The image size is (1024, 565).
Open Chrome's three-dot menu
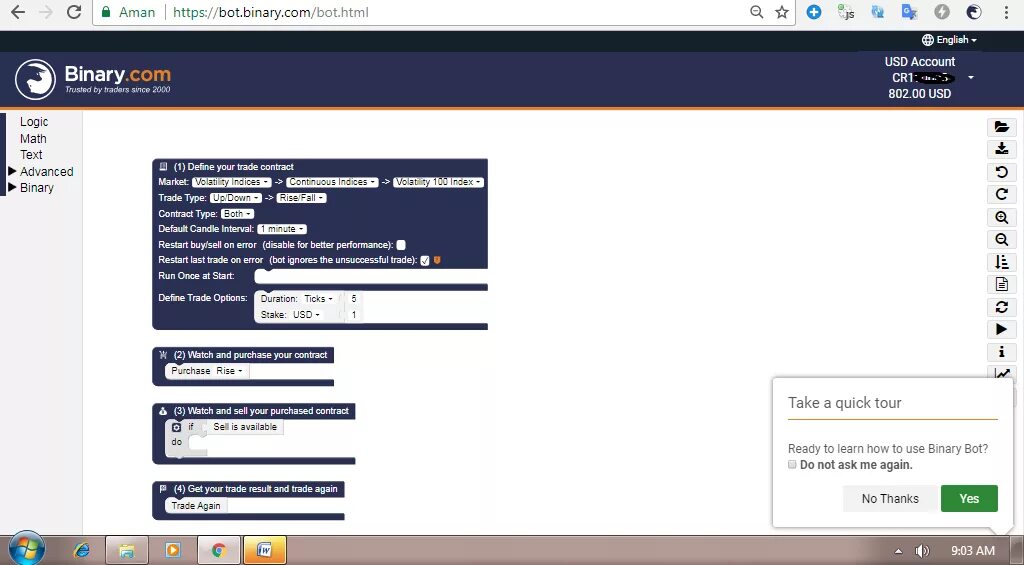[x=1006, y=12]
